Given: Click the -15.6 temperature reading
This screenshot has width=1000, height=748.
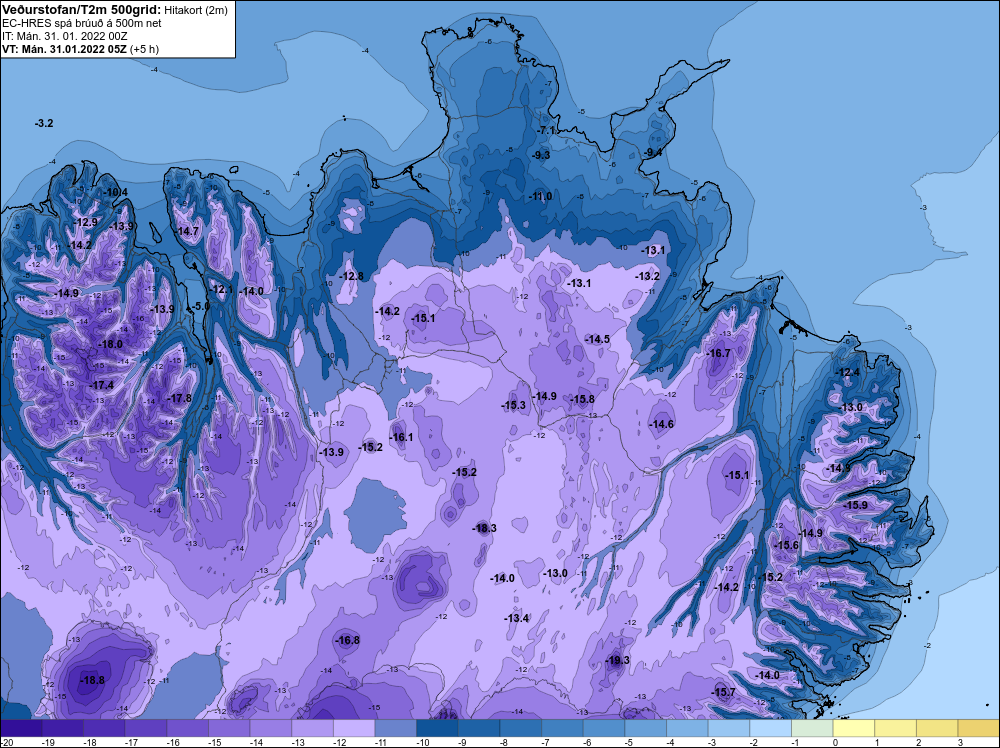Looking at the screenshot, I should pyautogui.click(x=786, y=545).
